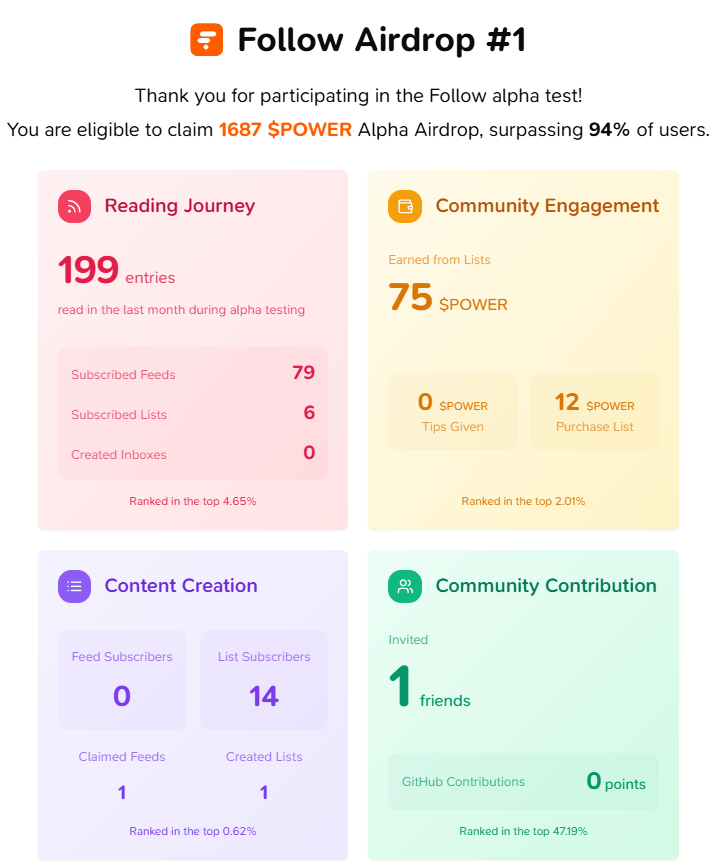Click the 1687 $POWER airdrop amount
The image size is (718, 867).
[285, 129]
